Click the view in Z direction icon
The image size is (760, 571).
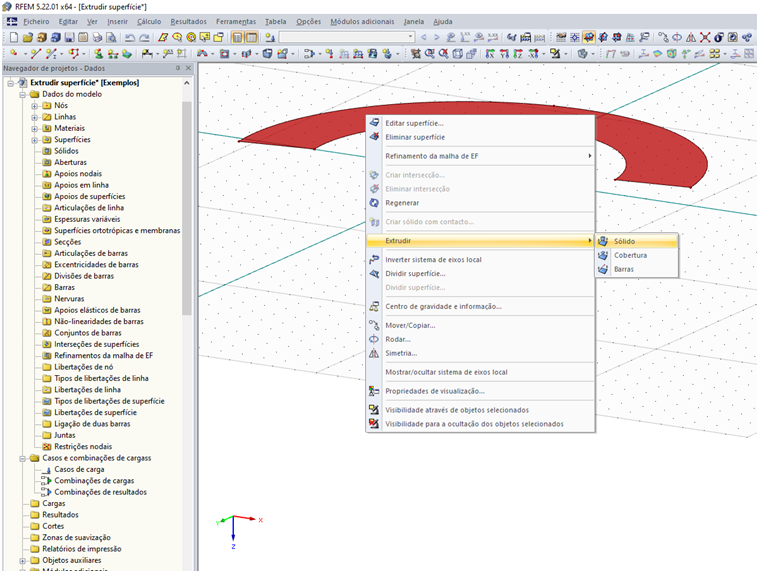(x=518, y=53)
